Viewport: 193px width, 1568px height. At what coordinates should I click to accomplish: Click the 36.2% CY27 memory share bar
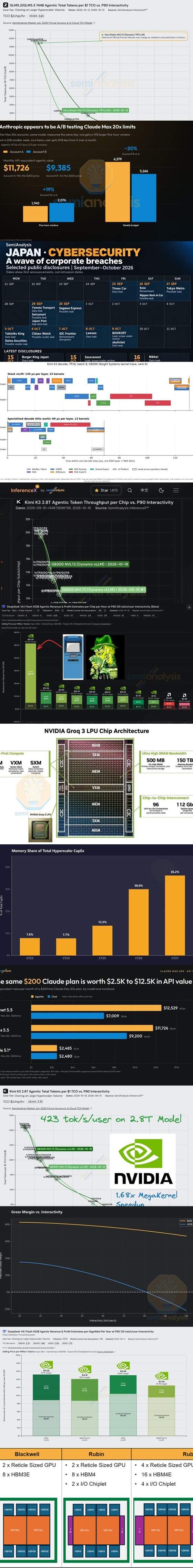point(175,915)
